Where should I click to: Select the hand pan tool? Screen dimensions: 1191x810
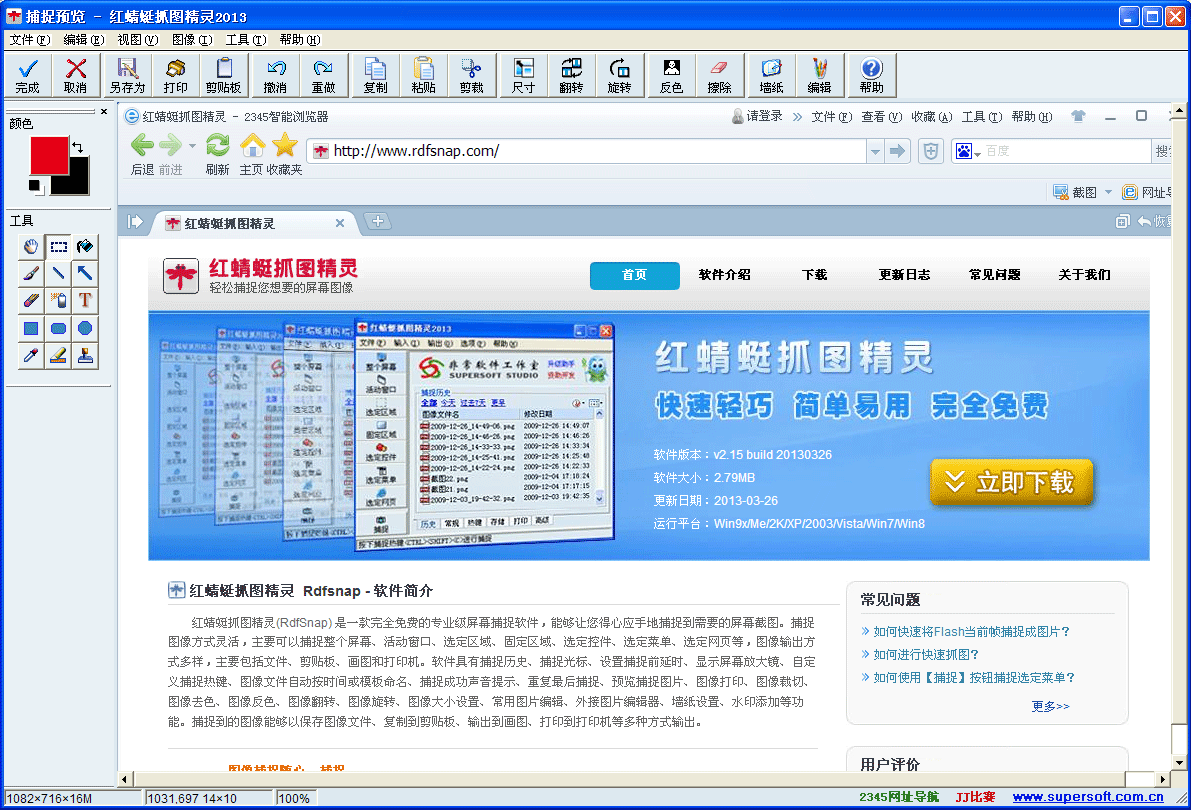coord(31,246)
